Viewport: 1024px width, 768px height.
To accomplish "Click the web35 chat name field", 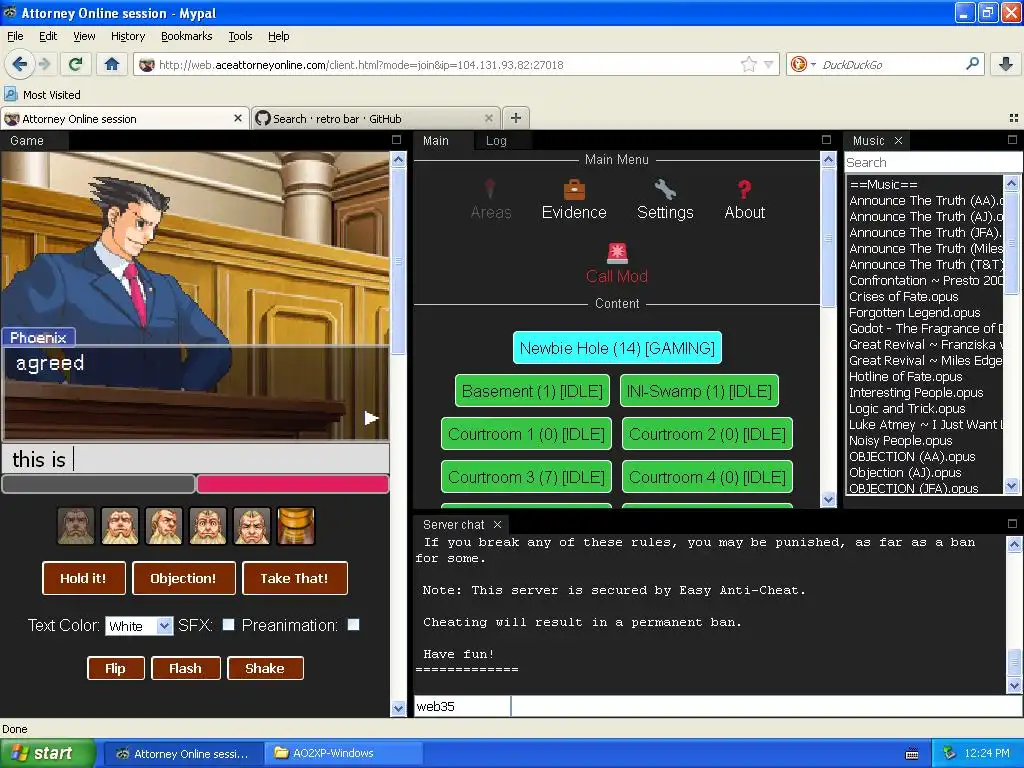I will pyautogui.click(x=462, y=706).
